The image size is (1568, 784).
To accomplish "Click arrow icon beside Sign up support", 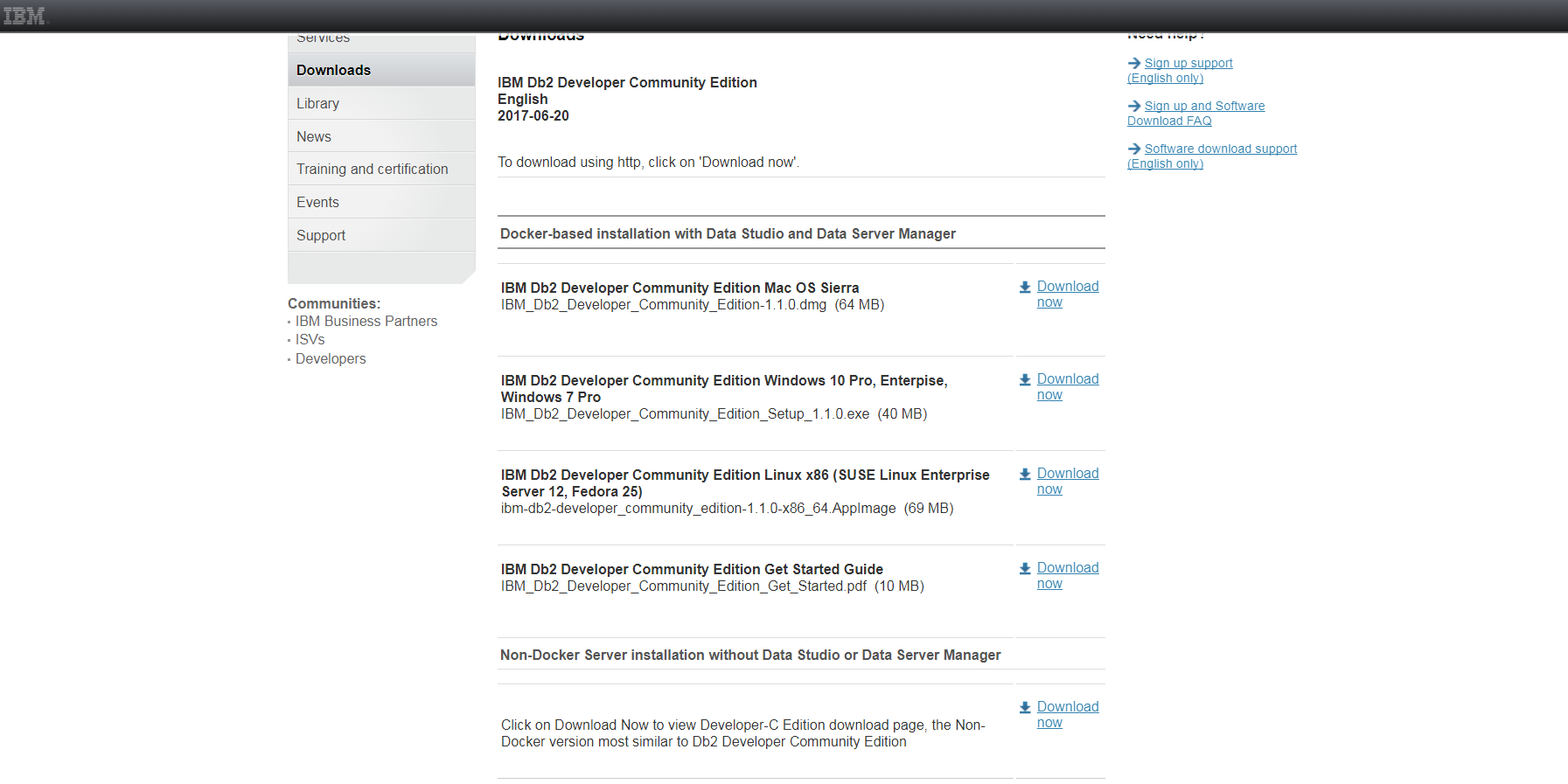I will 1134,63.
